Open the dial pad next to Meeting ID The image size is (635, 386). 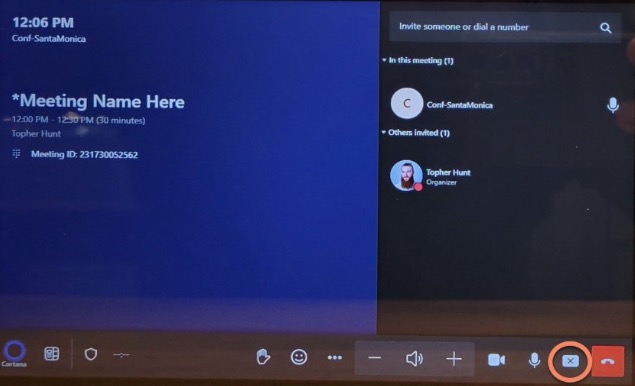pyautogui.click(x=16, y=154)
